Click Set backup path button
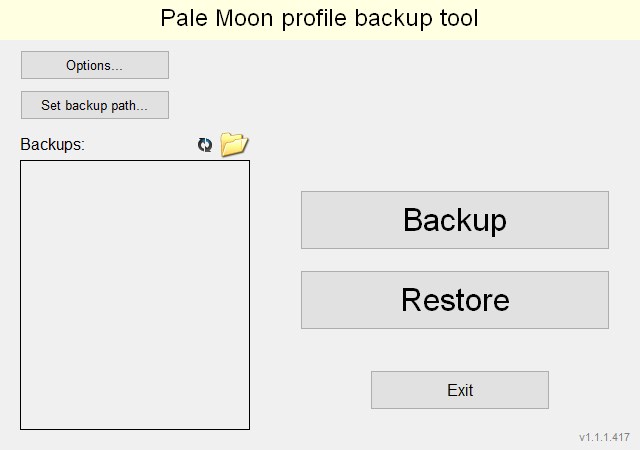 (x=95, y=105)
